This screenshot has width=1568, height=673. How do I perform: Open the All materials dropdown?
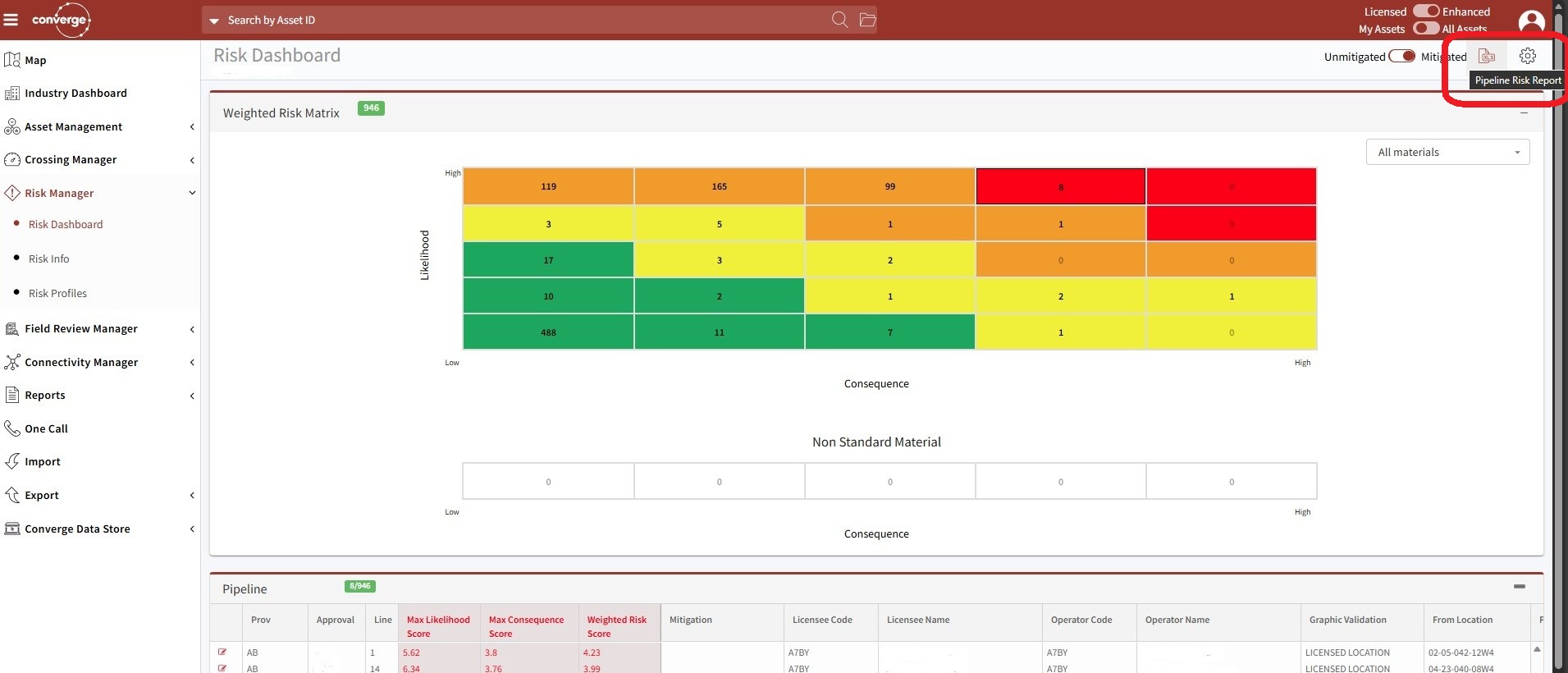[x=1447, y=152]
